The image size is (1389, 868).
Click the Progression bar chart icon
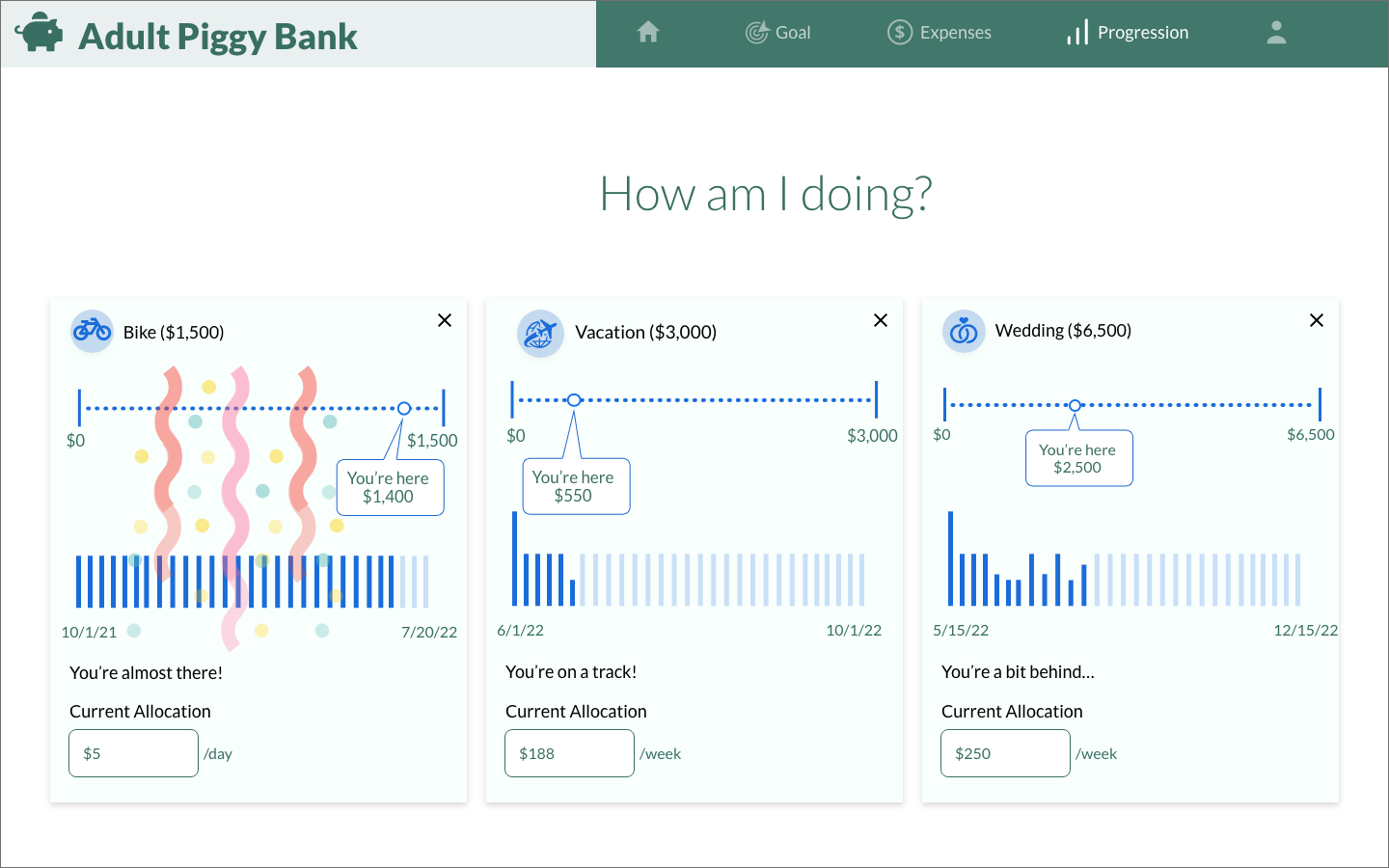(x=1077, y=33)
